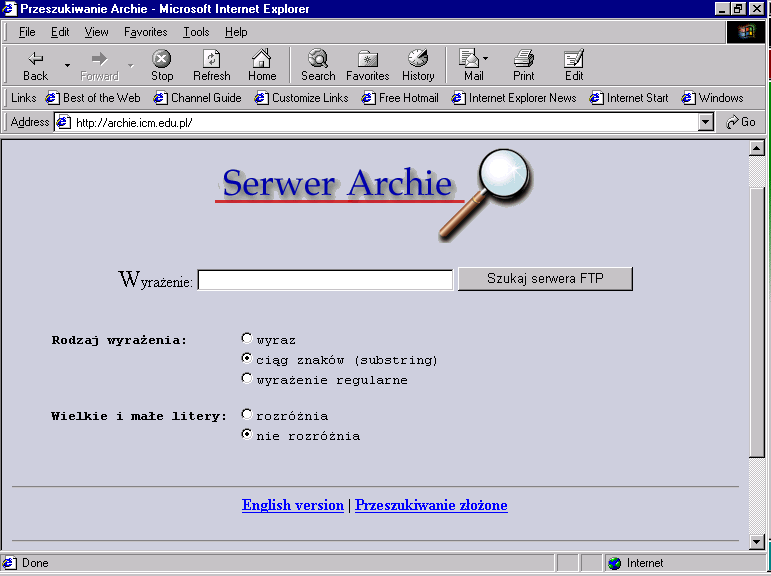
Task: Expand the Address bar dropdown arrow
Action: pyautogui.click(x=706, y=122)
